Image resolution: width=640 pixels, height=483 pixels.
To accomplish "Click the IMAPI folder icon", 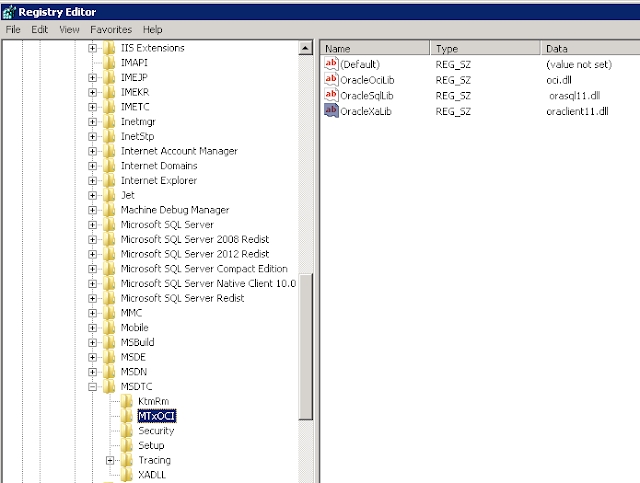I will click(109, 62).
